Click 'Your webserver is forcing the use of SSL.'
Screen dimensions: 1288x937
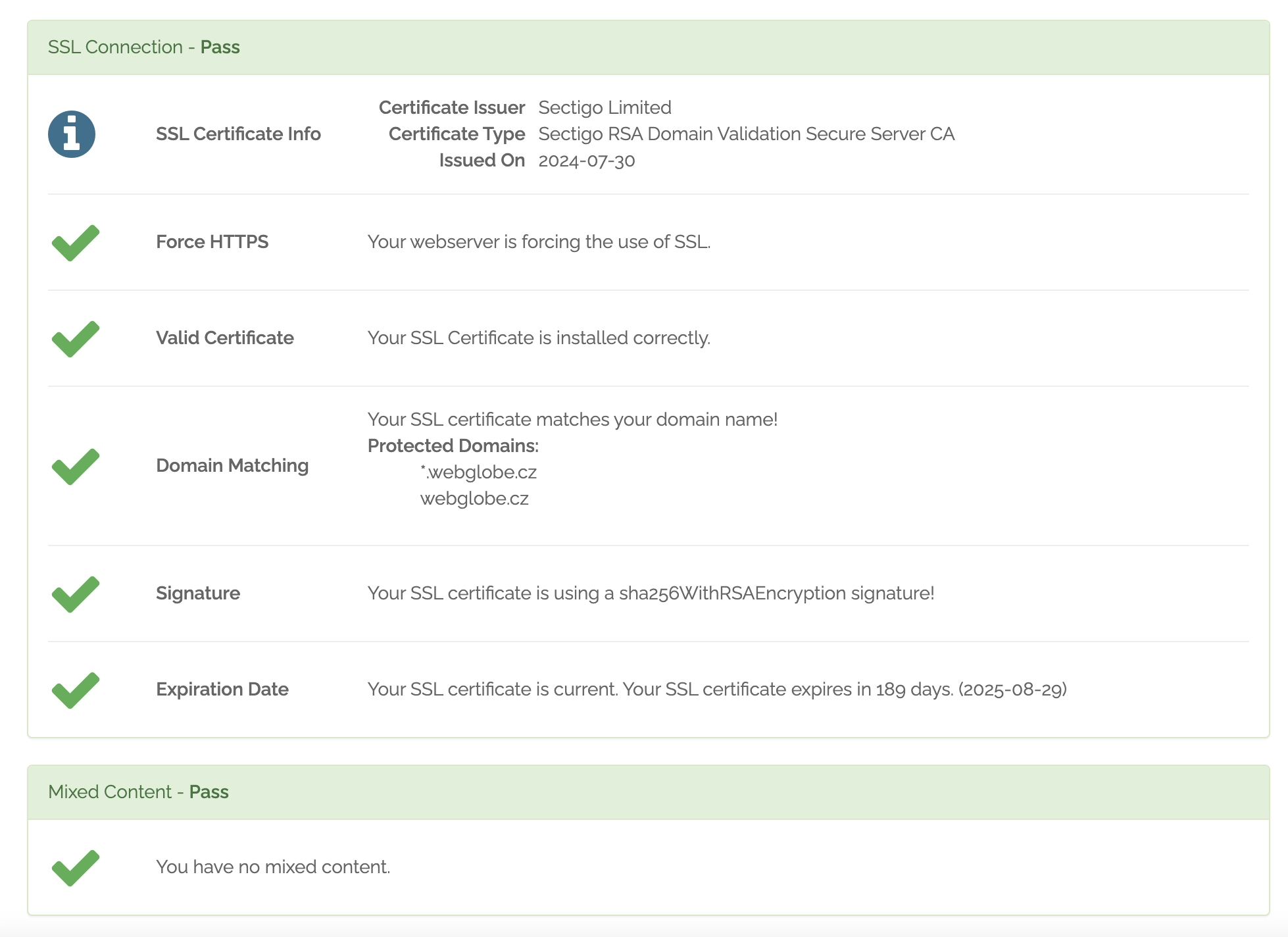click(539, 242)
